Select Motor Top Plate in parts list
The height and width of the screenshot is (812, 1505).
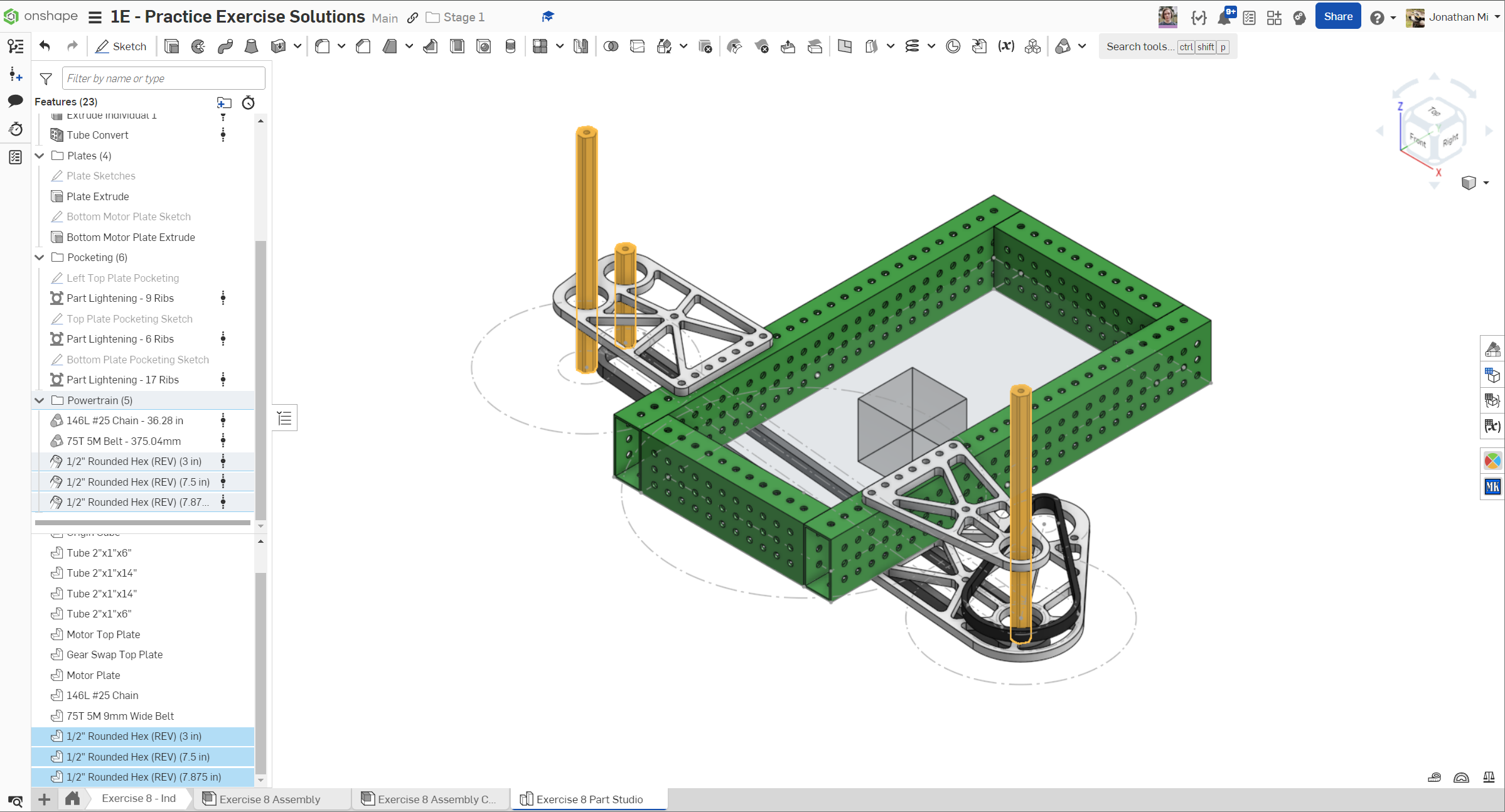(x=104, y=634)
